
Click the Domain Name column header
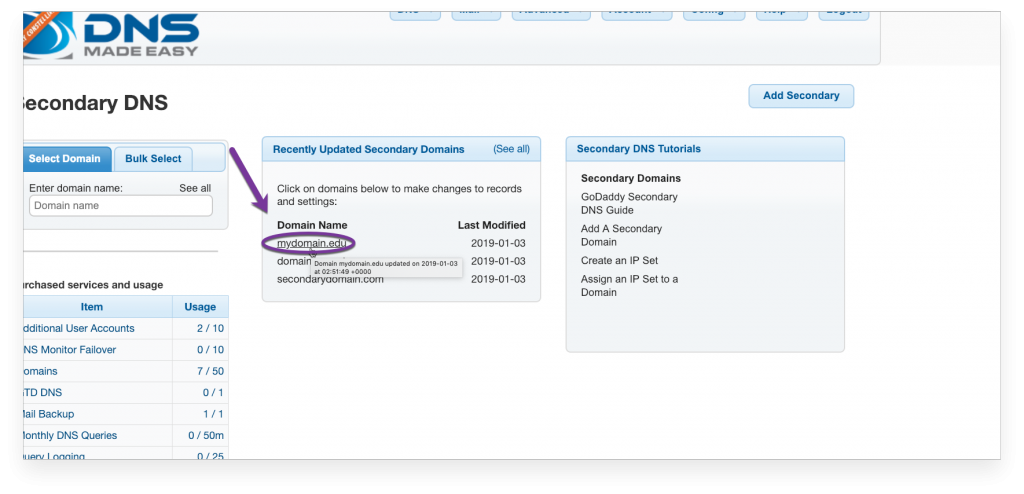click(x=312, y=225)
